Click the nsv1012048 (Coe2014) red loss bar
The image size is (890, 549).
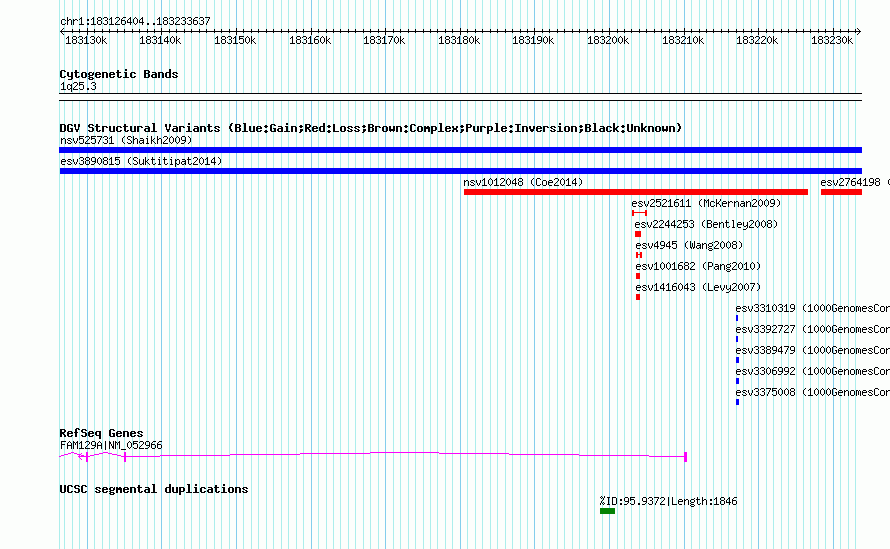636,192
